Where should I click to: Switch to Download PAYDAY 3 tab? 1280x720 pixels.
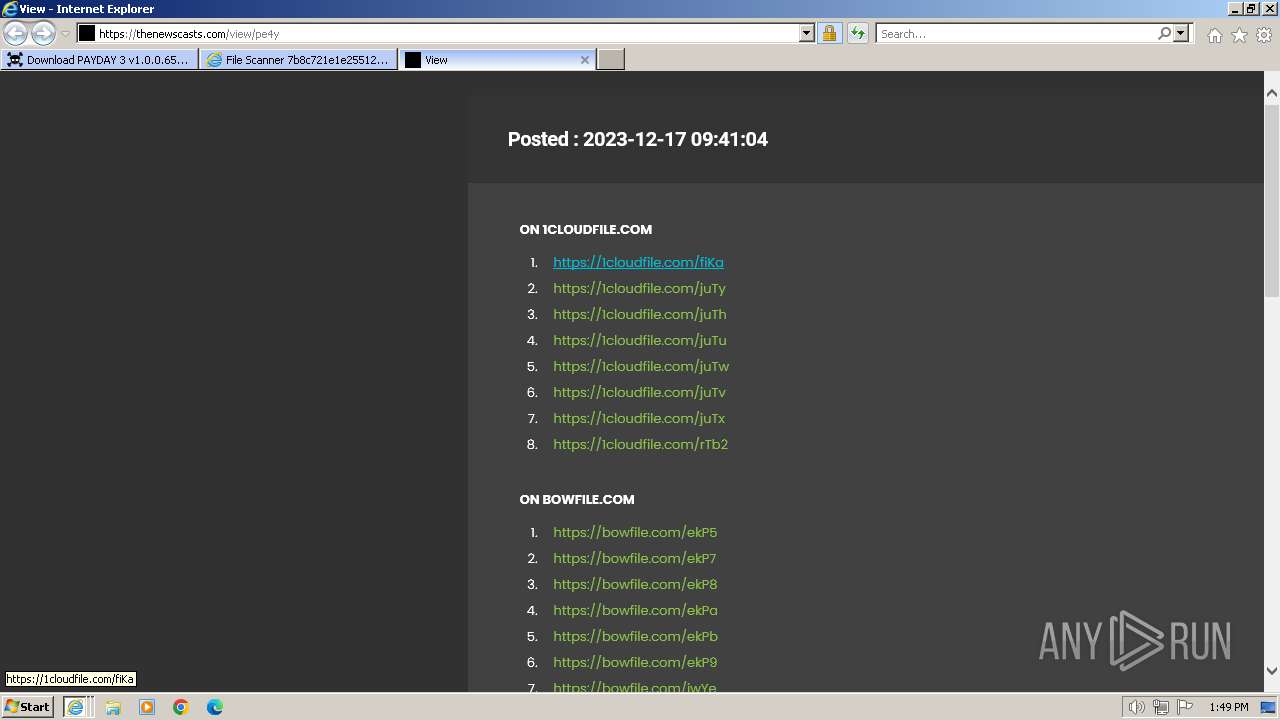[x=99, y=60]
